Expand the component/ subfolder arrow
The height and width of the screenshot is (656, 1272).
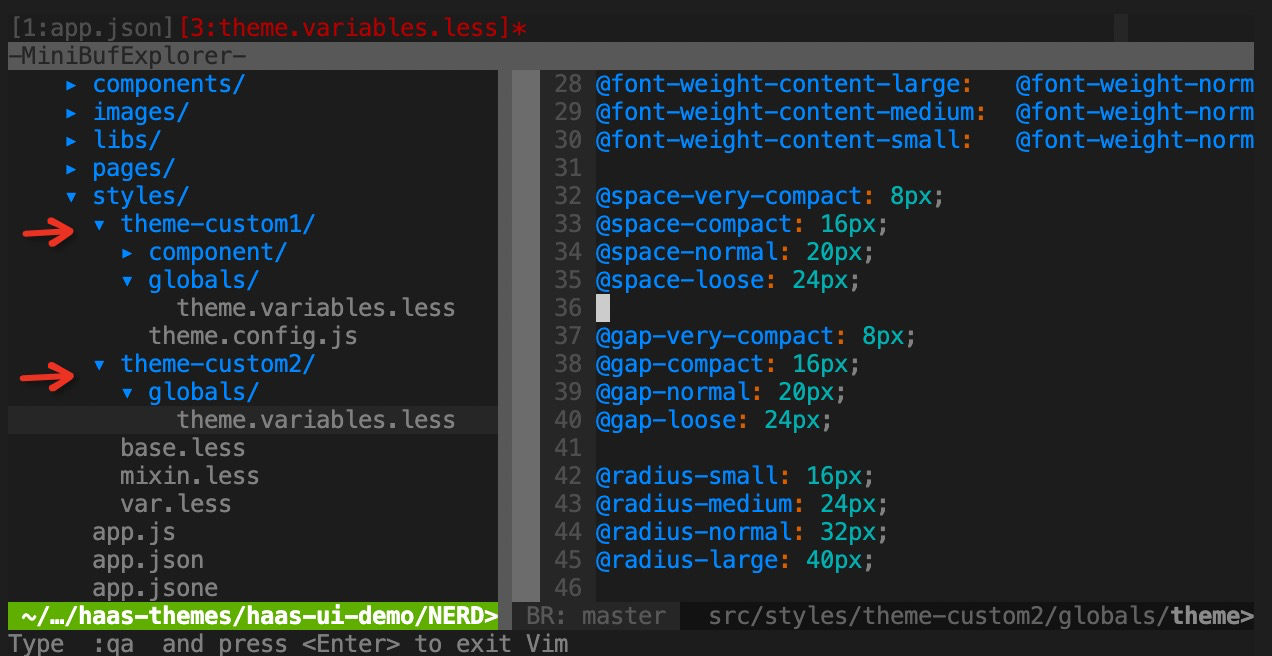(x=127, y=253)
